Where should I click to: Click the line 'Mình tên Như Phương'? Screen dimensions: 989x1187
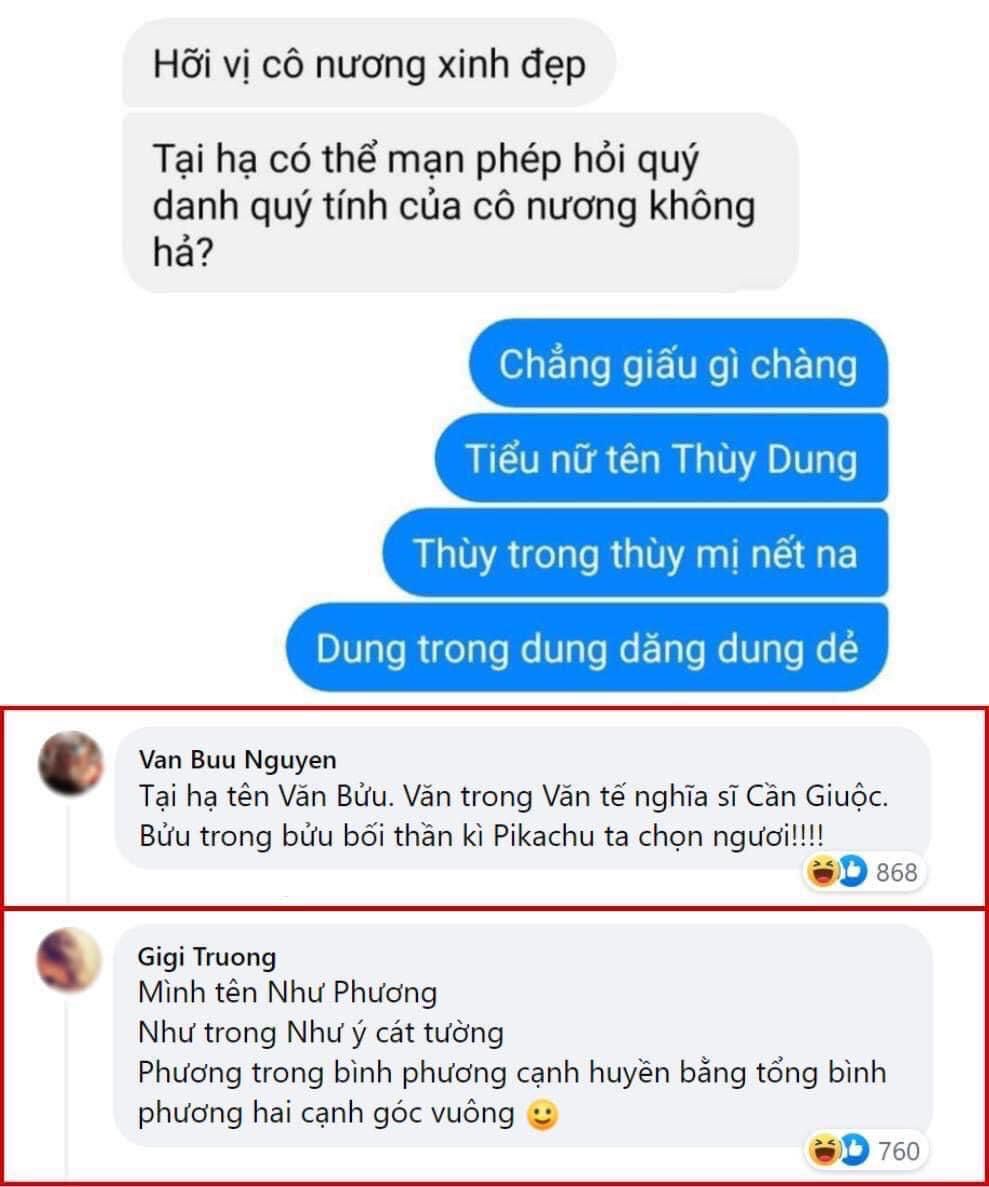288,992
